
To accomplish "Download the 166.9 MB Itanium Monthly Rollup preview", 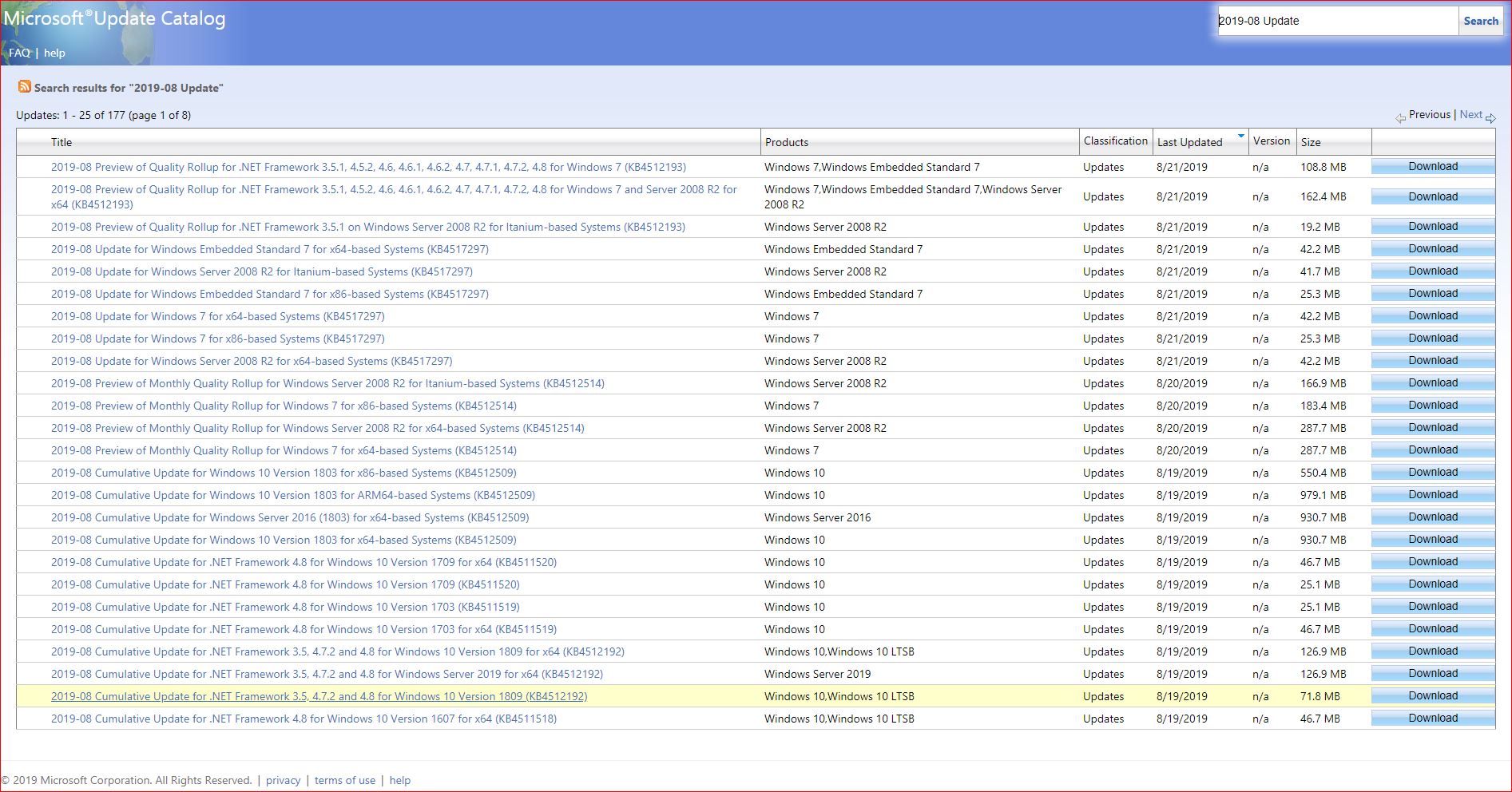I will [x=1433, y=382].
